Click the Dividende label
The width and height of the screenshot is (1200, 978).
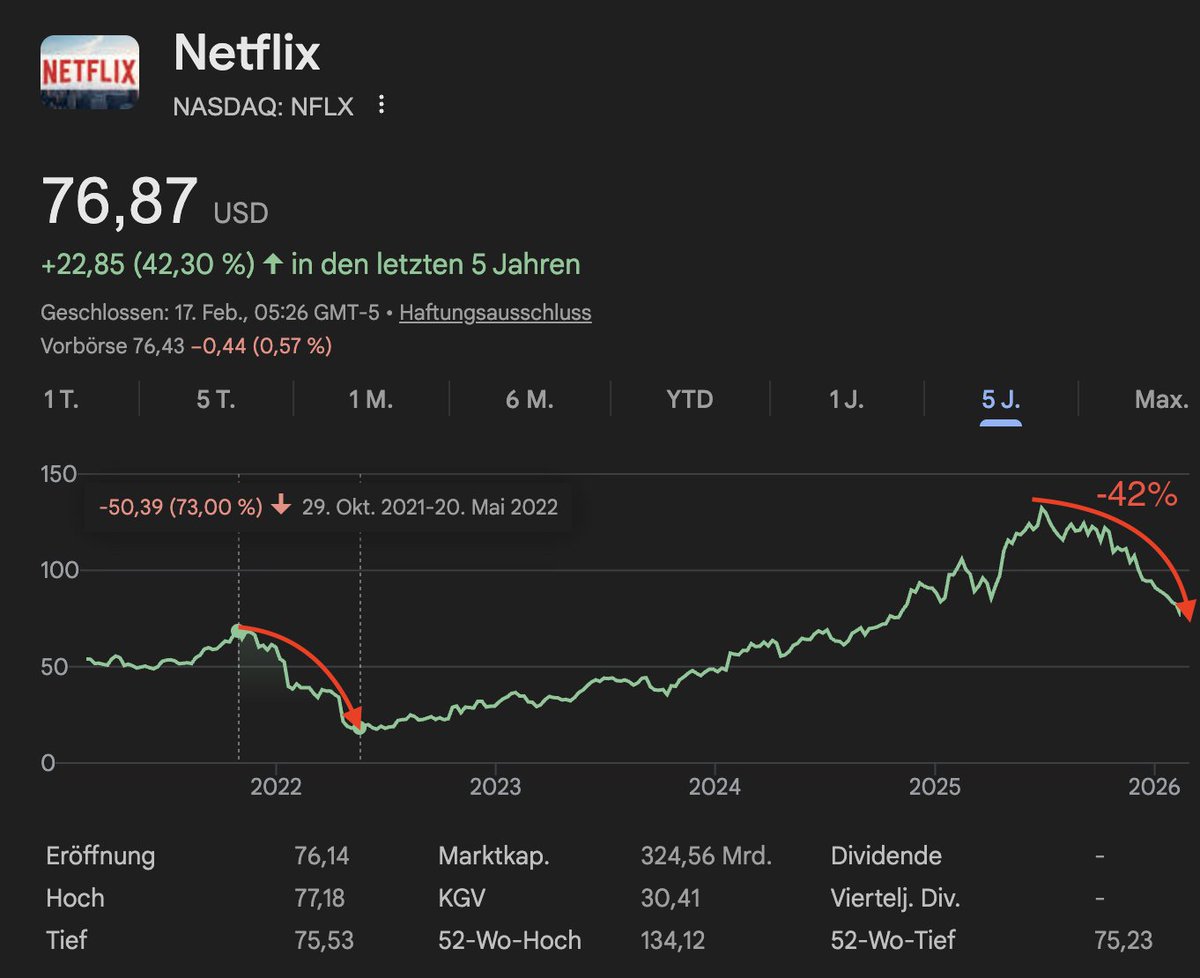pyautogui.click(x=886, y=856)
